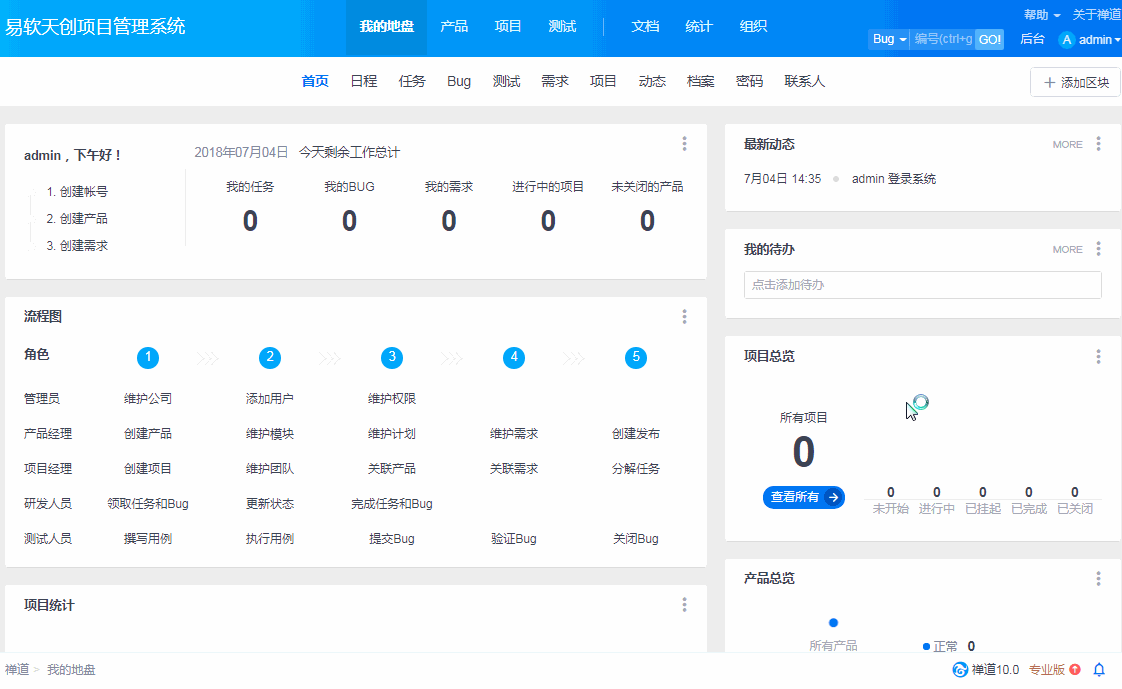
Task: Click the 点击添加待办 input field
Action: click(x=922, y=285)
